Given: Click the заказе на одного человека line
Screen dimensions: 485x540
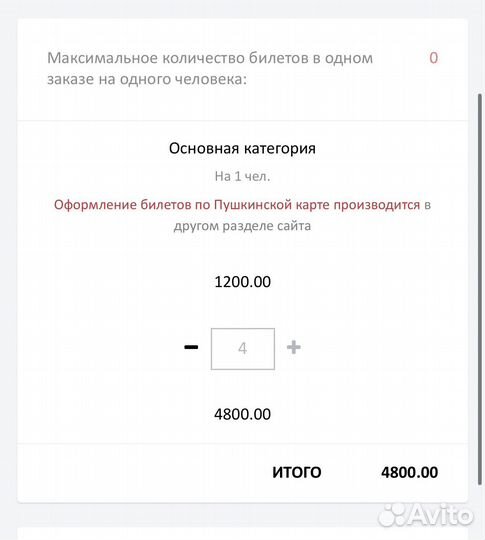Looking at the screenshot, I should [x=147, y=80].
